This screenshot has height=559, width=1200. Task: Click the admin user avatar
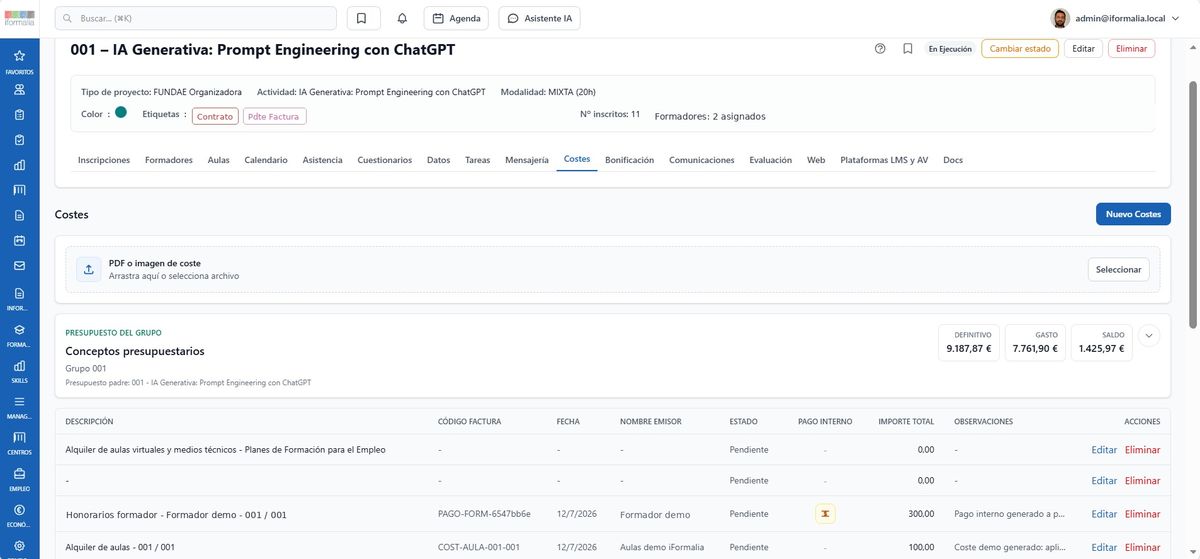tap(1060, 18)
